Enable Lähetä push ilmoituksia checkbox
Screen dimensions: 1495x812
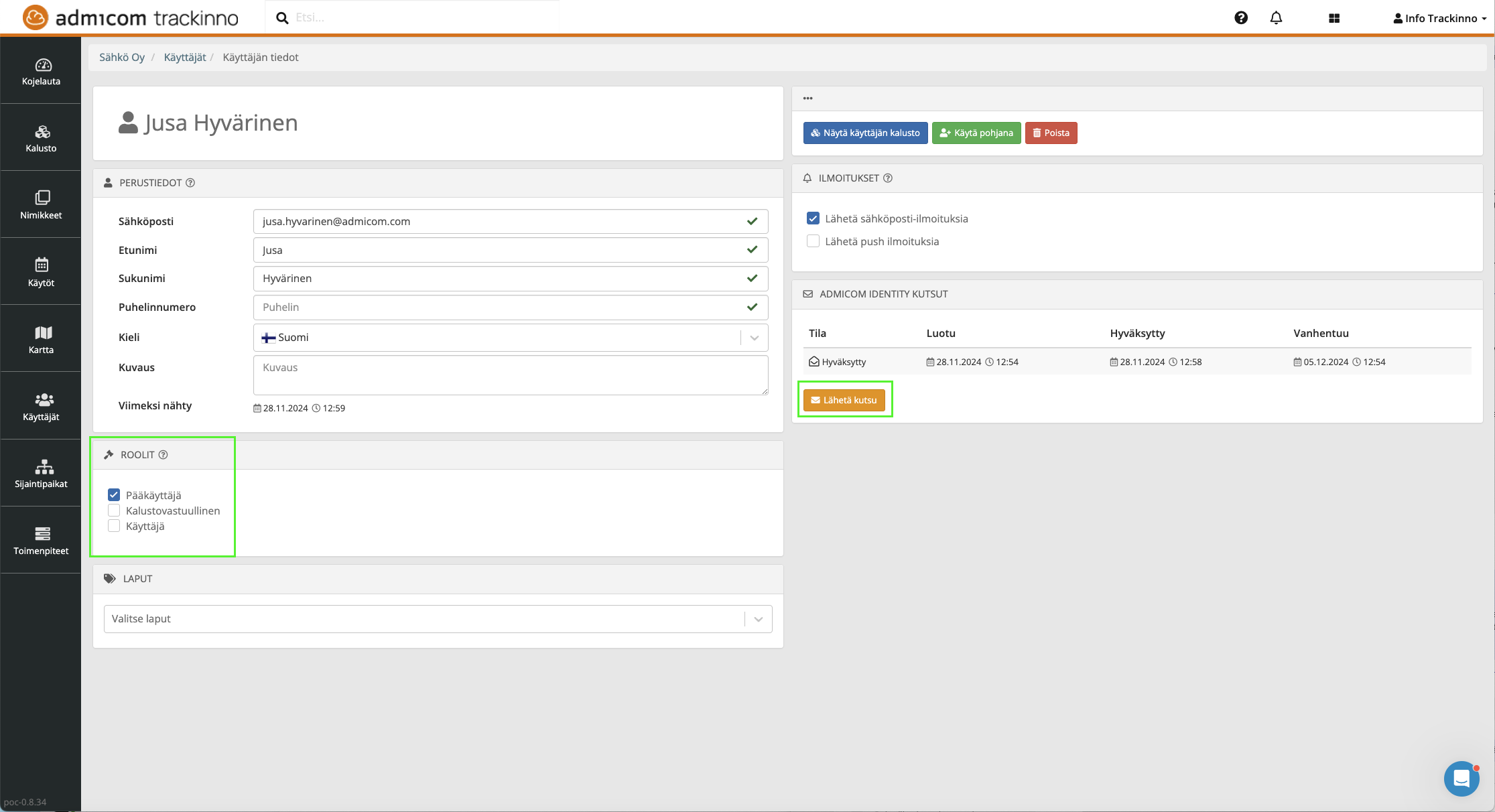pyautogui.click(x=813, y=241)
